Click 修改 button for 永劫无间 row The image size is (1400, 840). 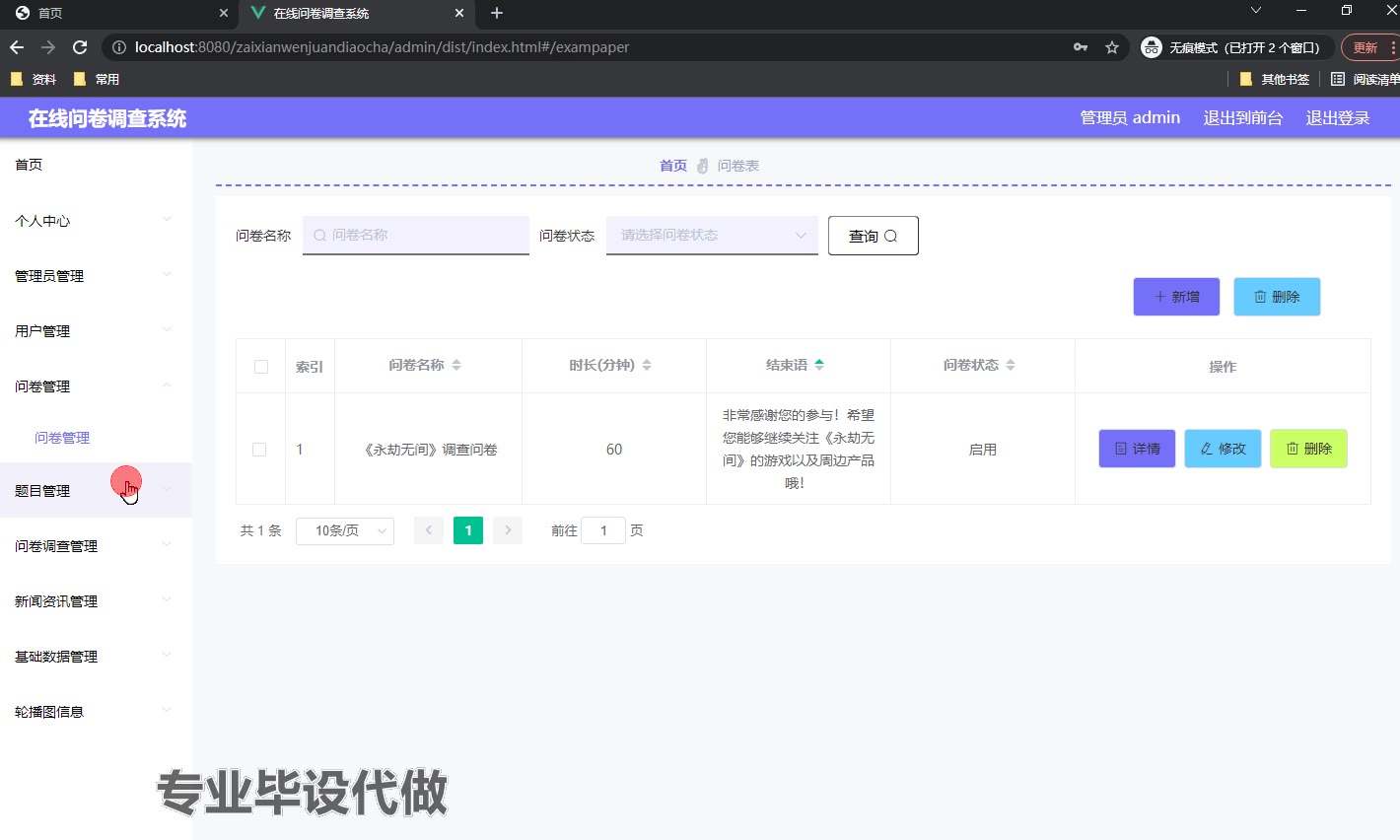tap(1223, 449)
